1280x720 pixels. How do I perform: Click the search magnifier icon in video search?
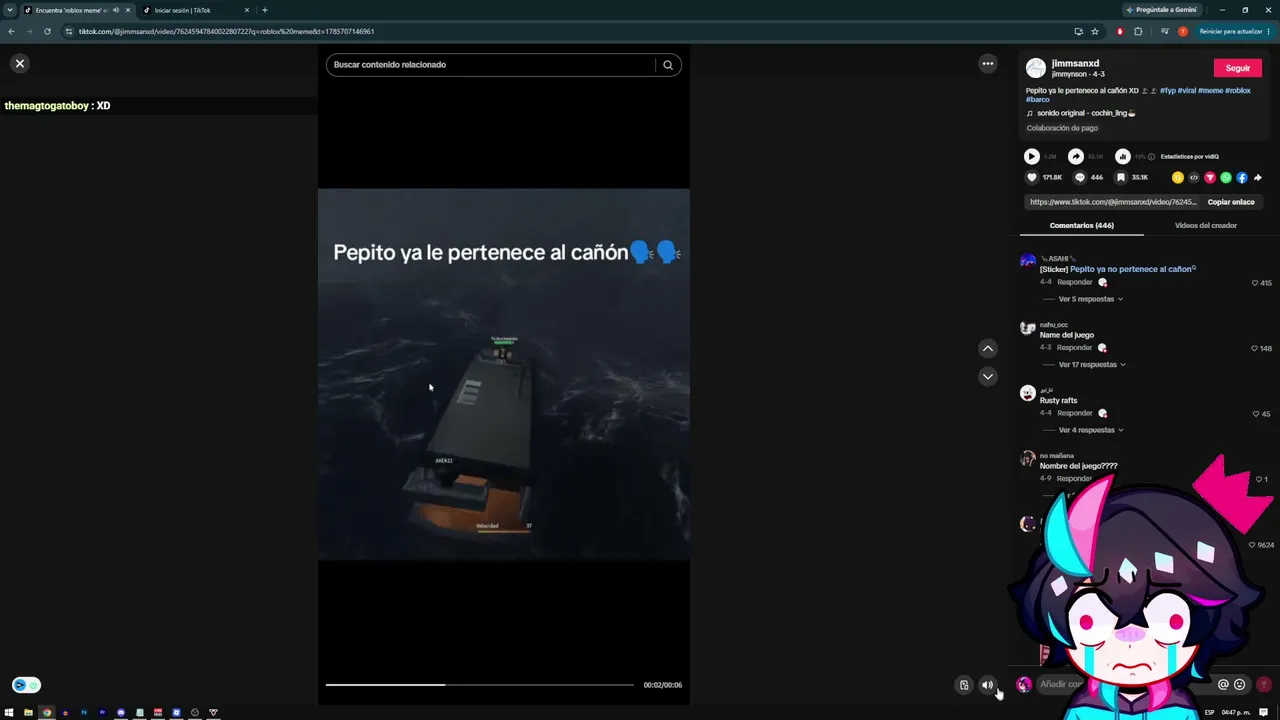click(668, 65)
